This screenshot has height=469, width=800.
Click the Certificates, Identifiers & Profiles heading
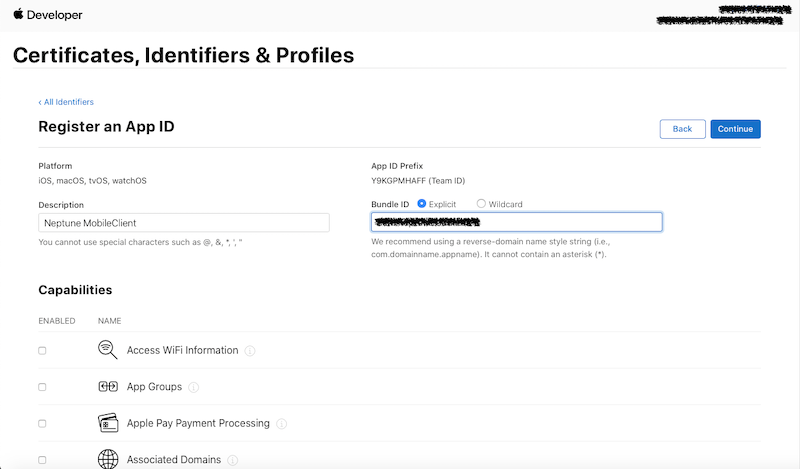[183, 55]
